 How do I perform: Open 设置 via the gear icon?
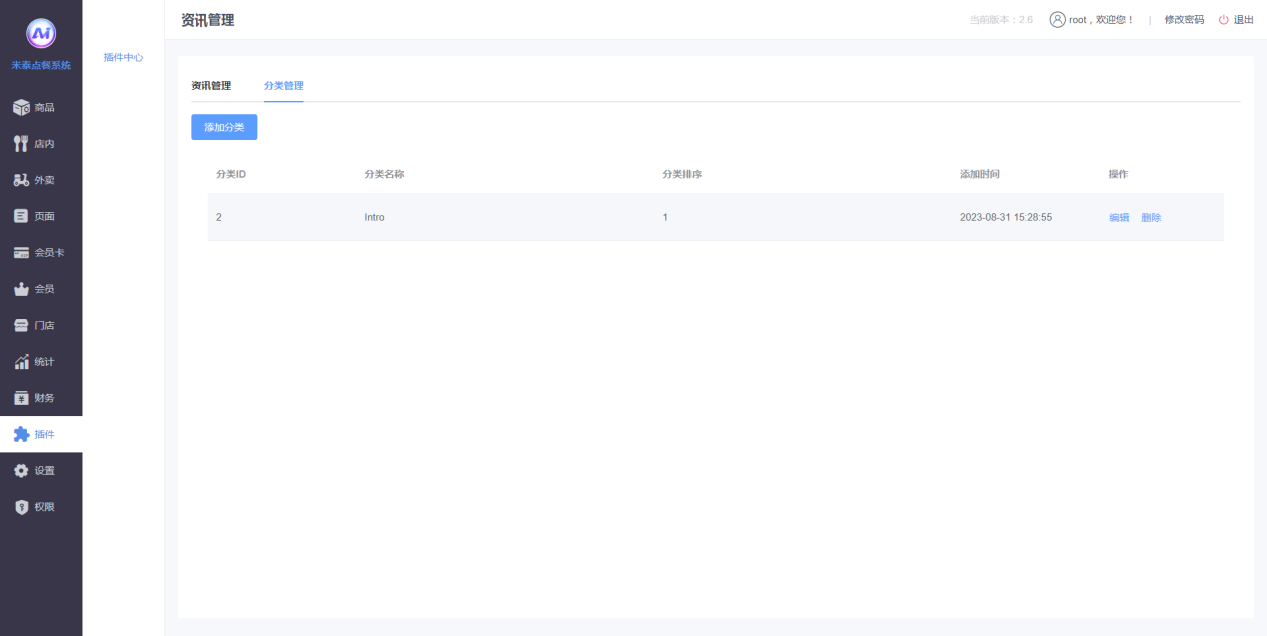21,470
